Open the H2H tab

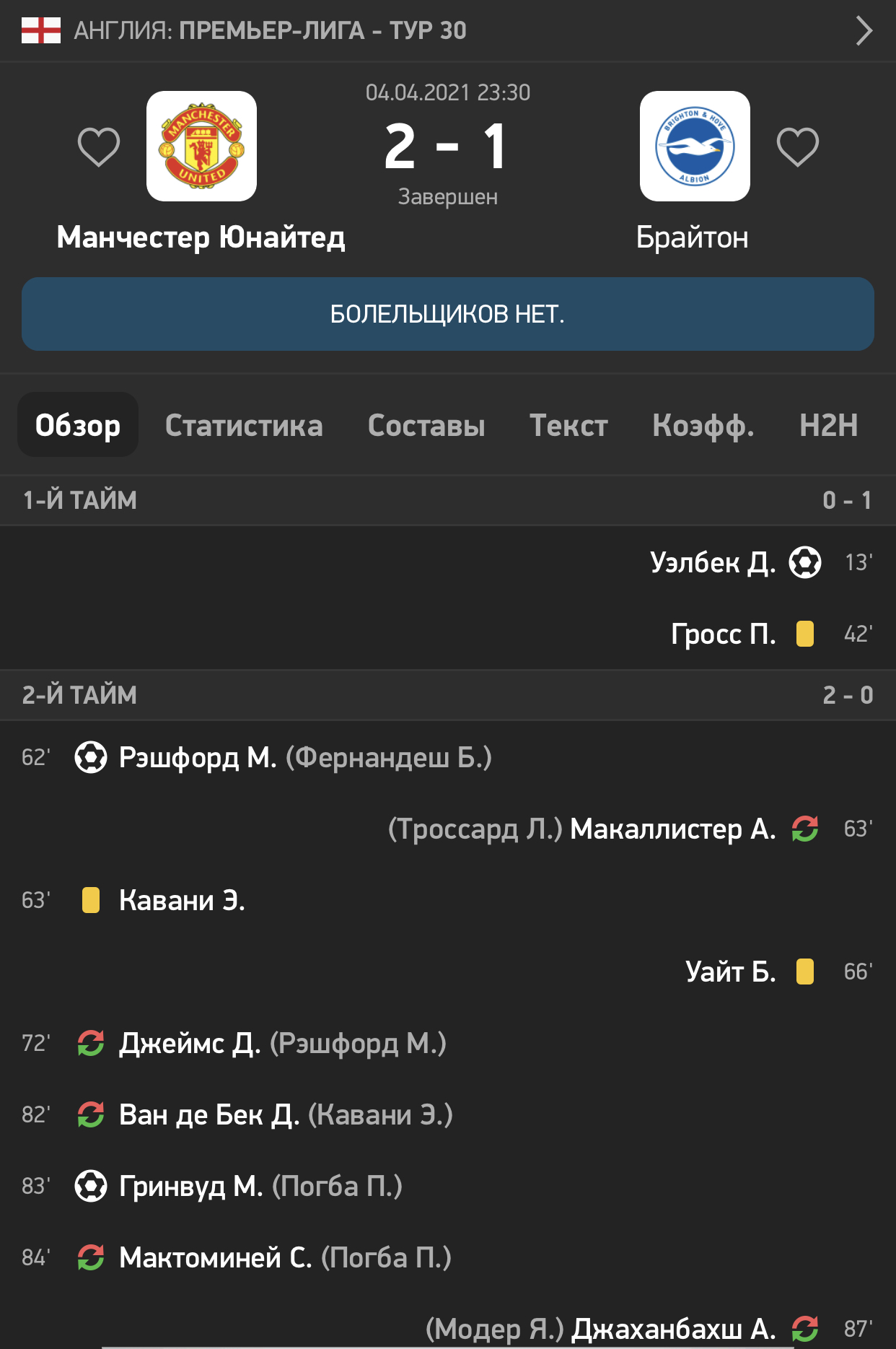click(828, 425)
